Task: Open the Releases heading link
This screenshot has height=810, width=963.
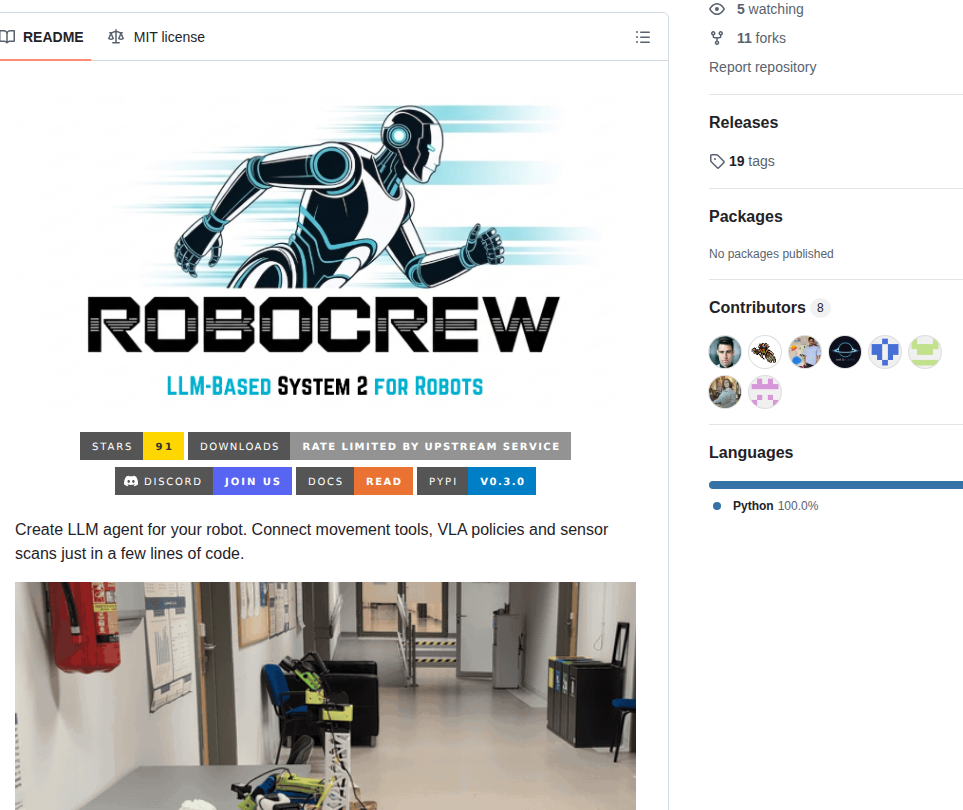Action: tap(743, 122)
